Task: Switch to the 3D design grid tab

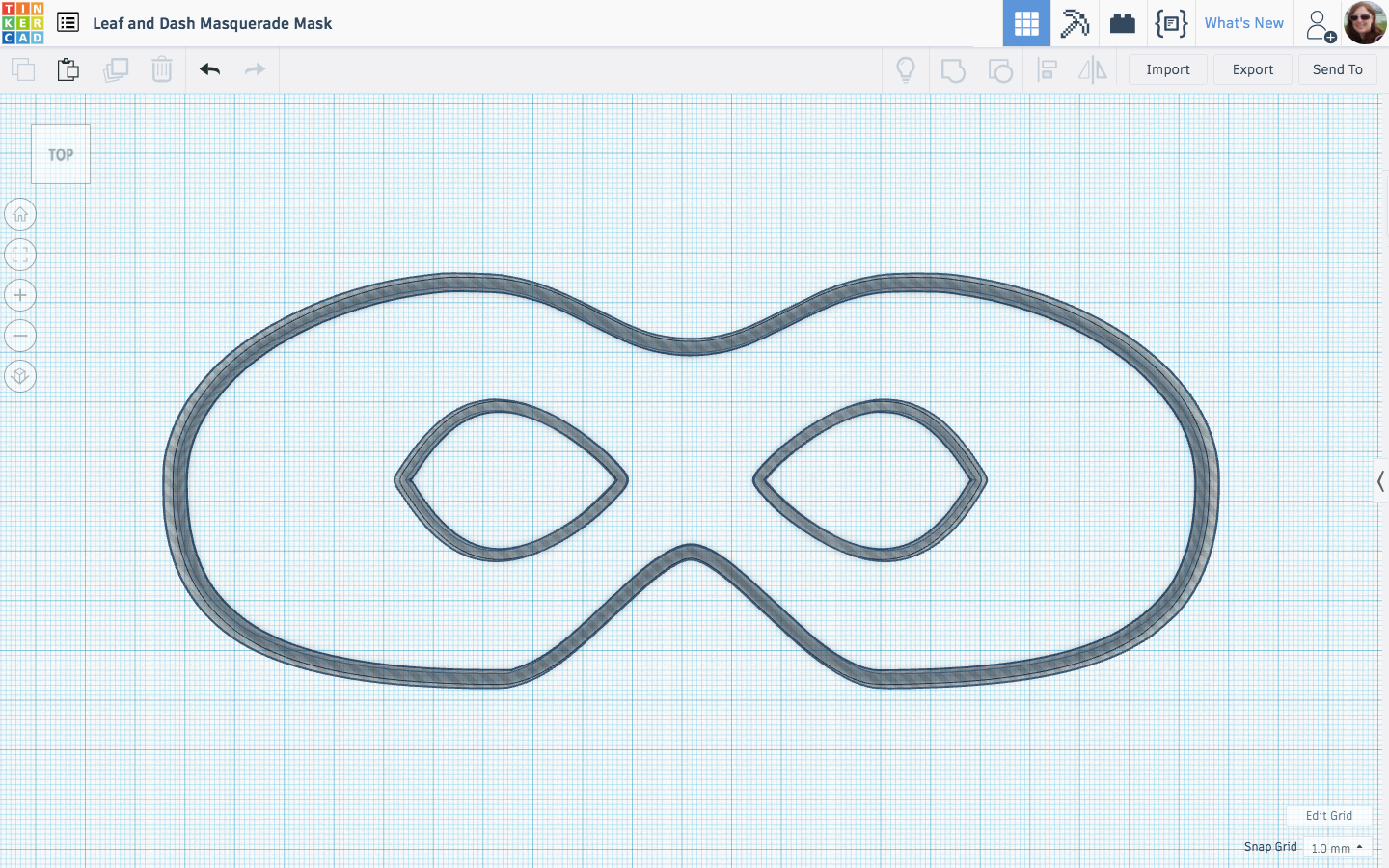Action: point(1026,23)
